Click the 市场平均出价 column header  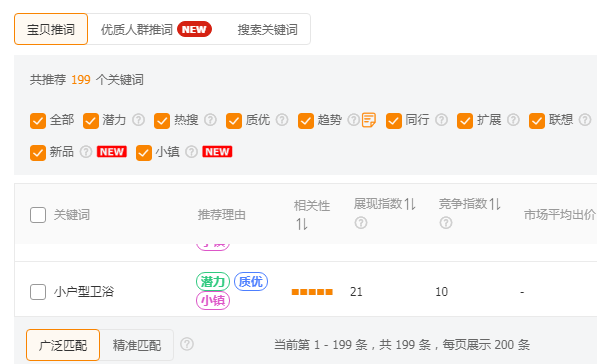click(x=560, y=215)
